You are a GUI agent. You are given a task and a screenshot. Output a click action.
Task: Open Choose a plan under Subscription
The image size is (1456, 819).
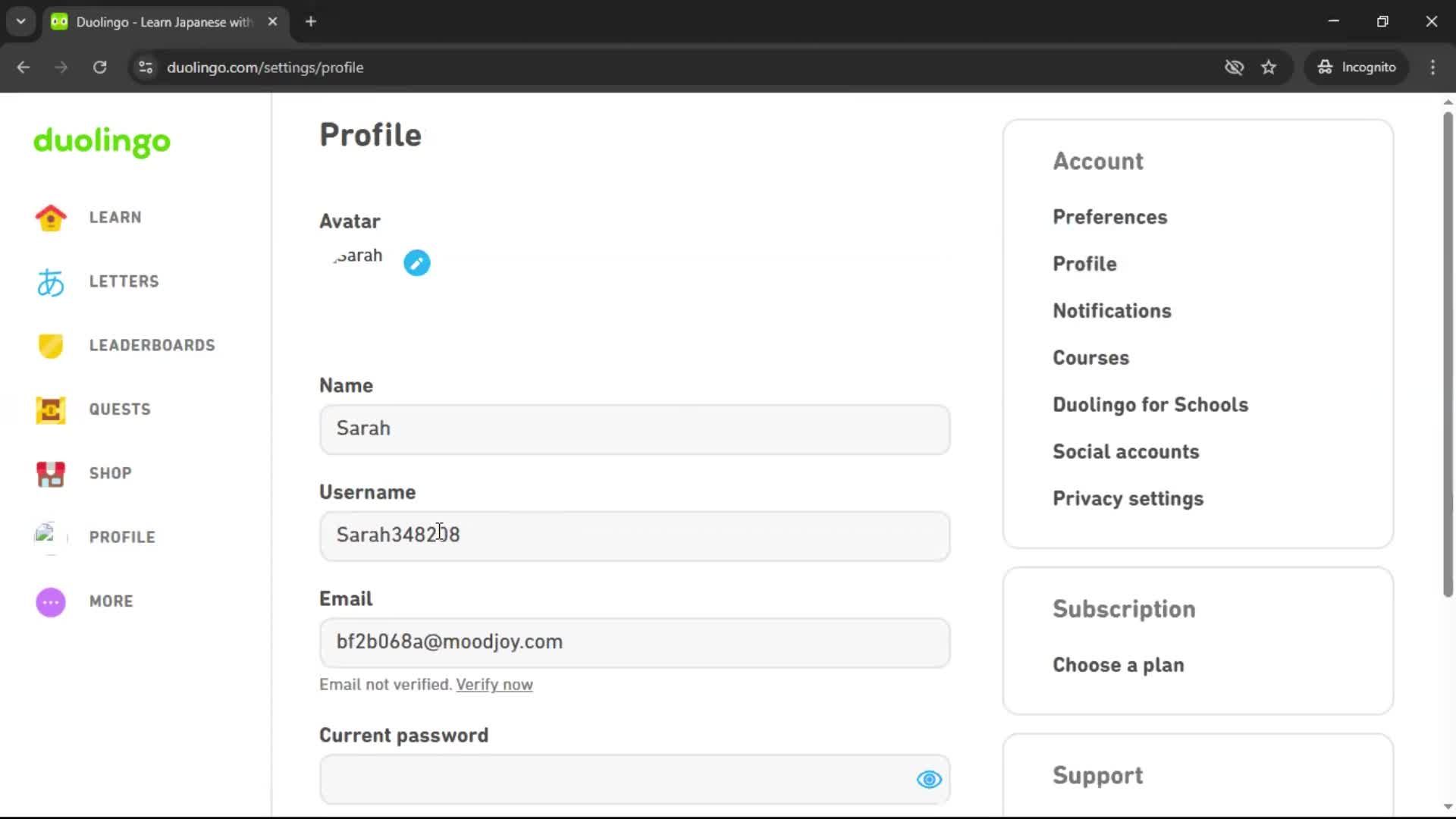[1118, 665]
